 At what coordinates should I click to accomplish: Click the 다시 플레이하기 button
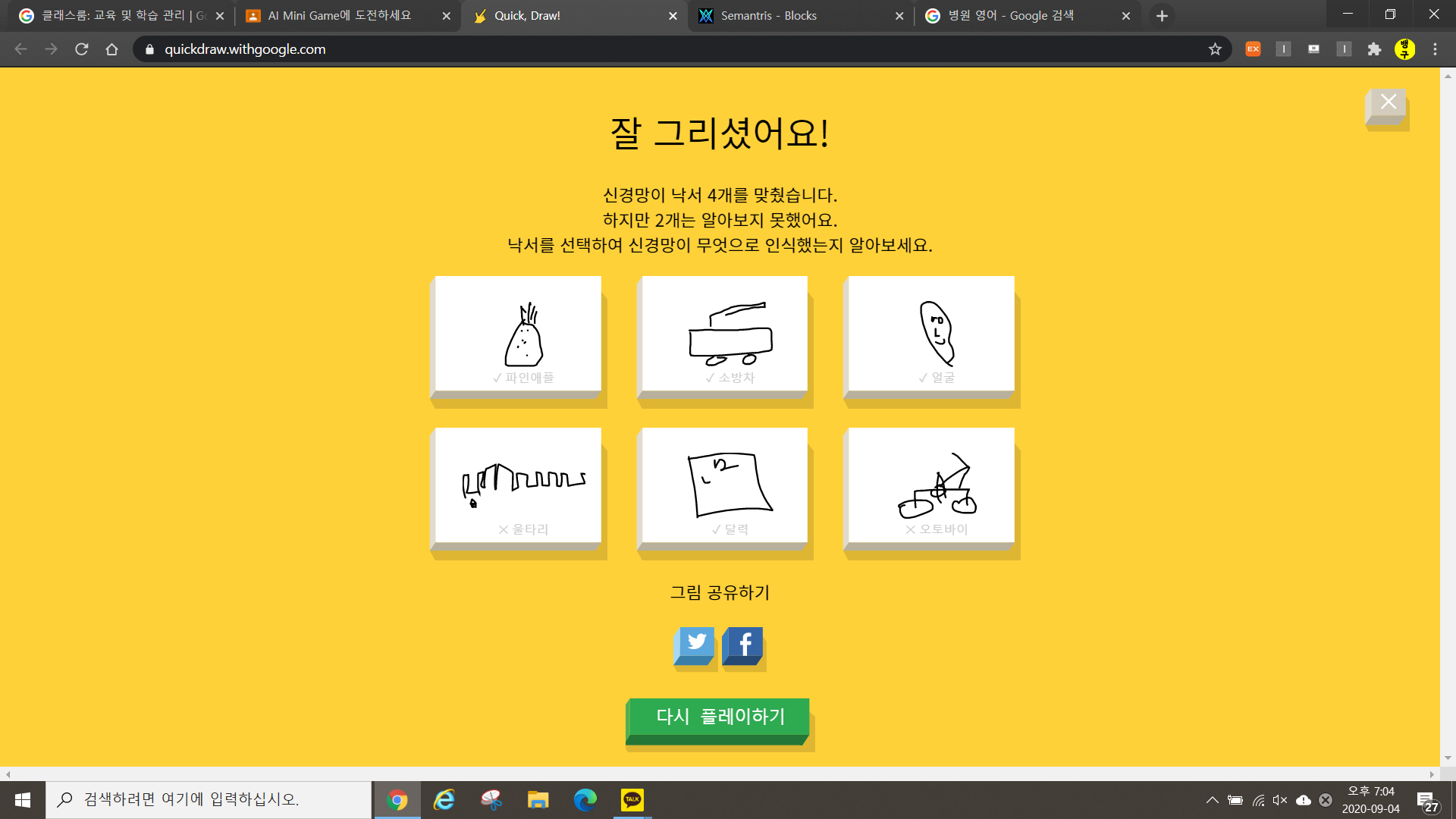[x=719, y=717]
